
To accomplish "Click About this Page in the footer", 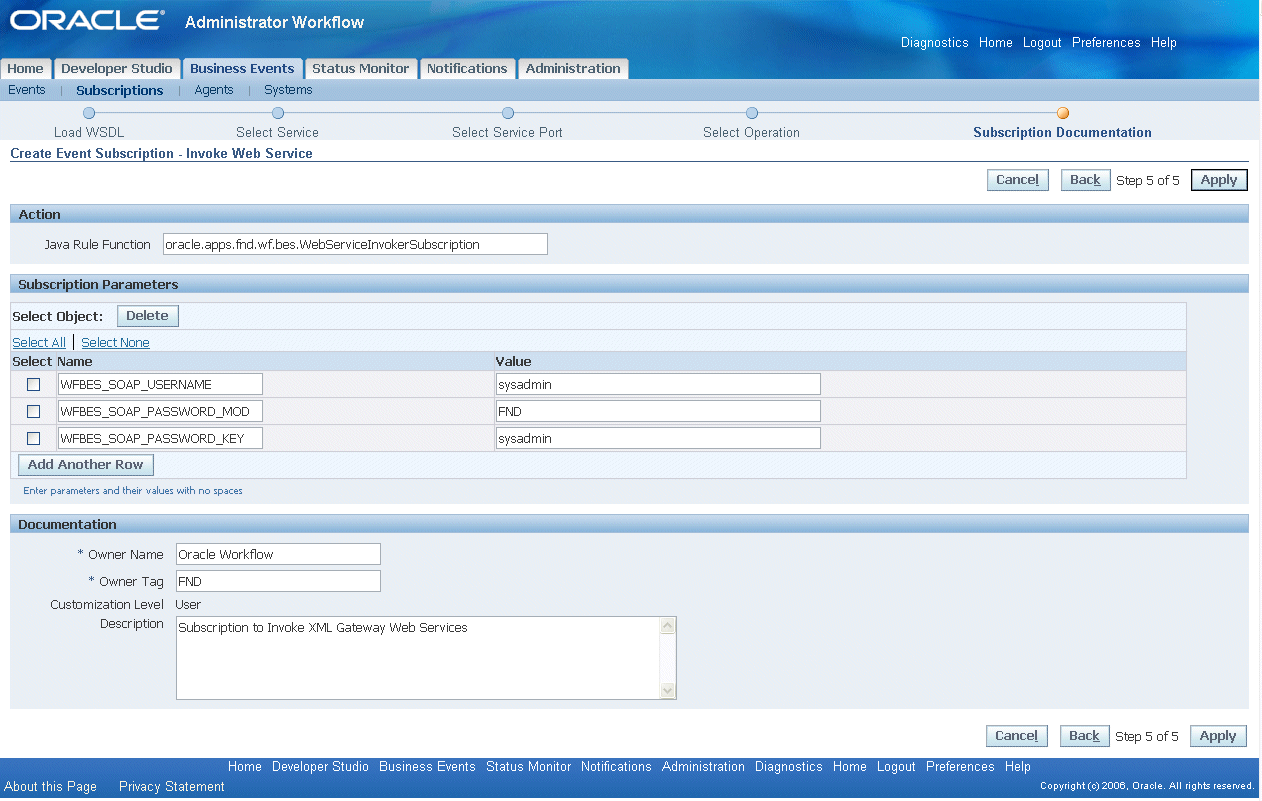I will 51,787.
